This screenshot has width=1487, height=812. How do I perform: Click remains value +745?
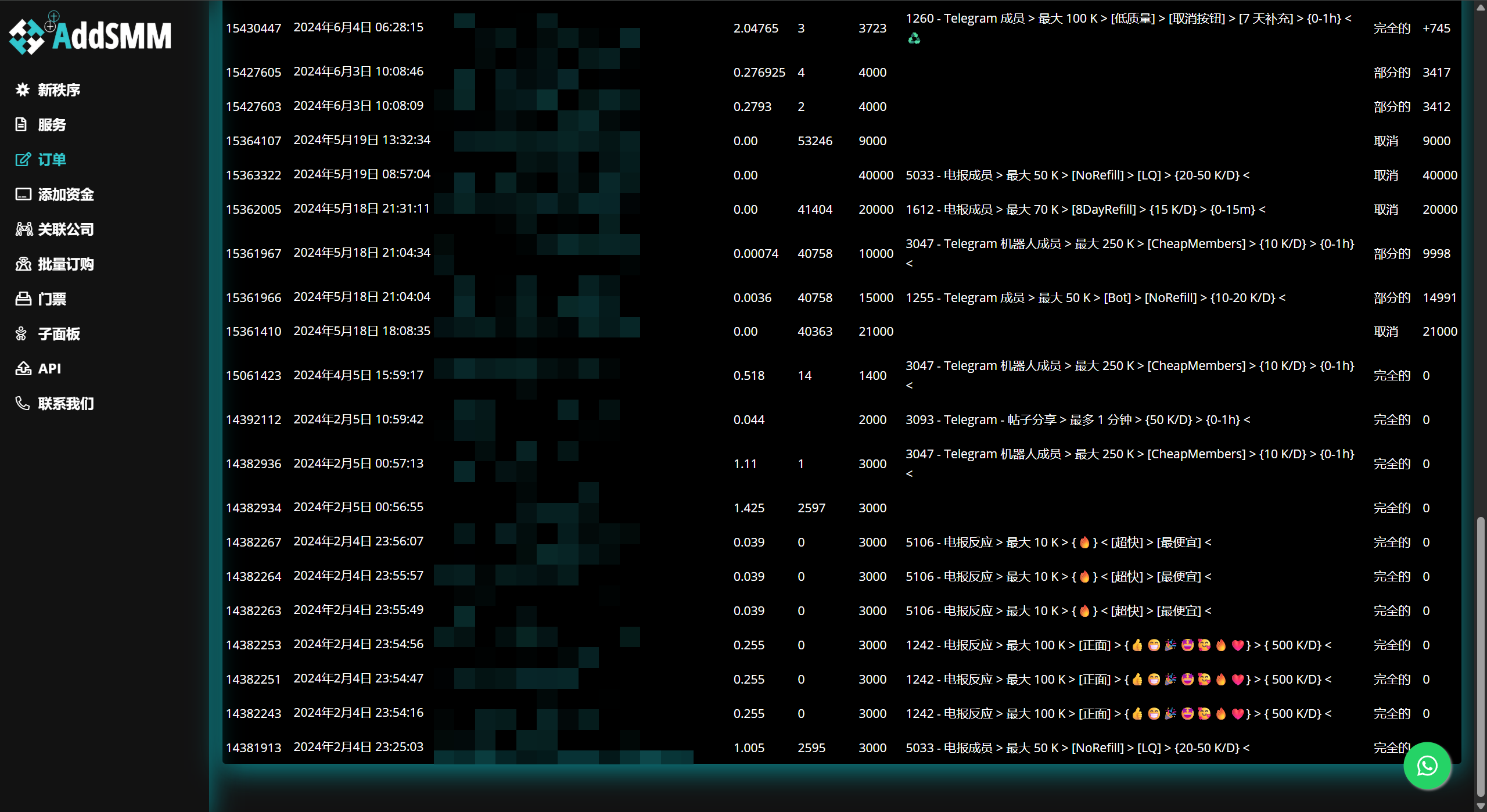click(1436, 28)
